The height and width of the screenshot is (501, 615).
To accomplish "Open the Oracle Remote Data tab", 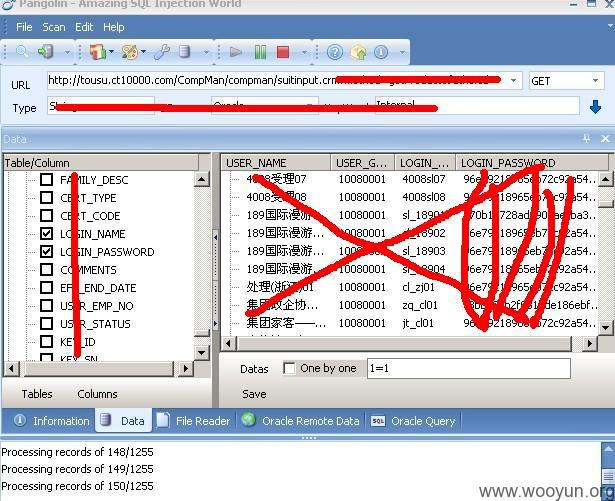I will coord(300,421).
